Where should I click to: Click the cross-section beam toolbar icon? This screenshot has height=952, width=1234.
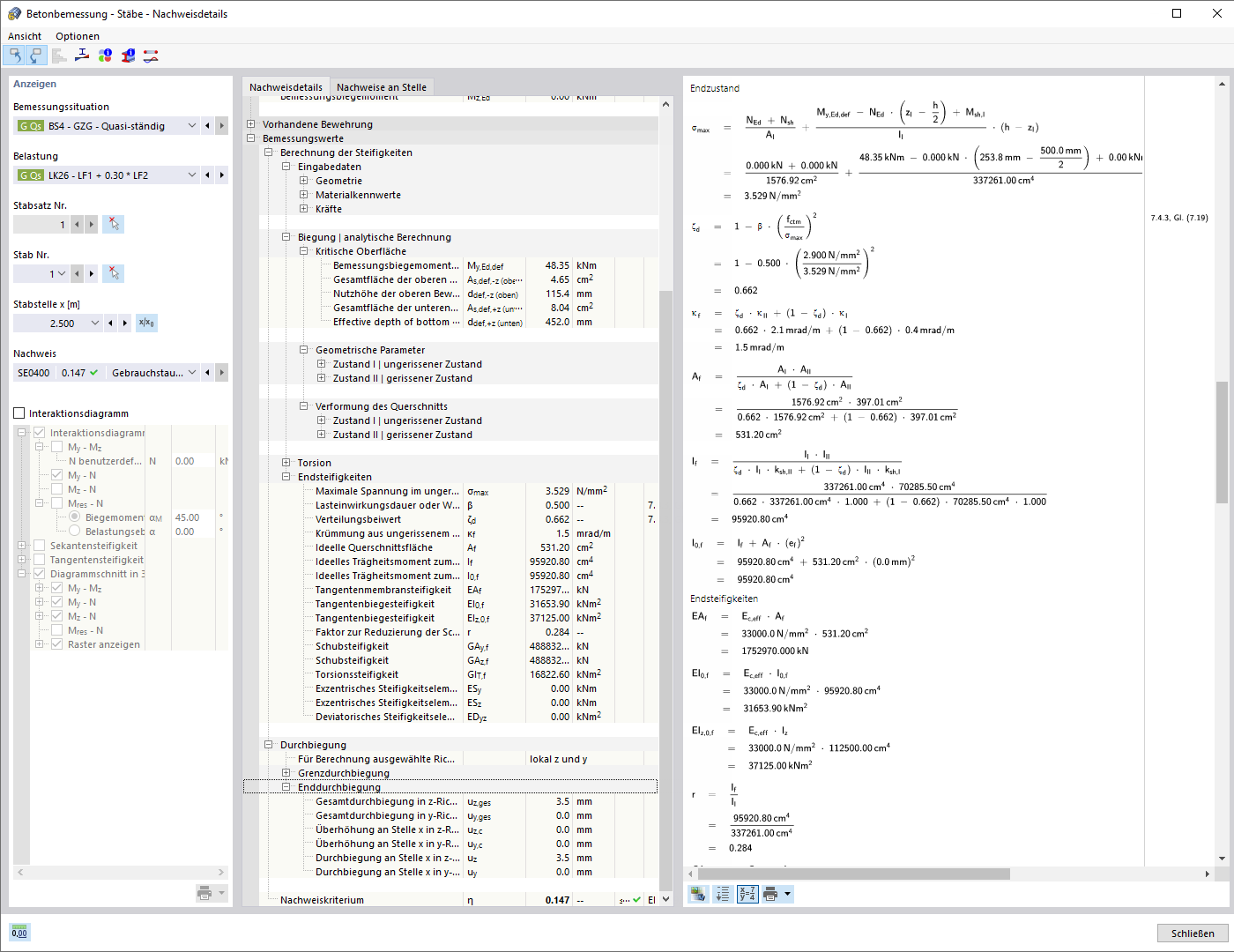coord(82,56)
